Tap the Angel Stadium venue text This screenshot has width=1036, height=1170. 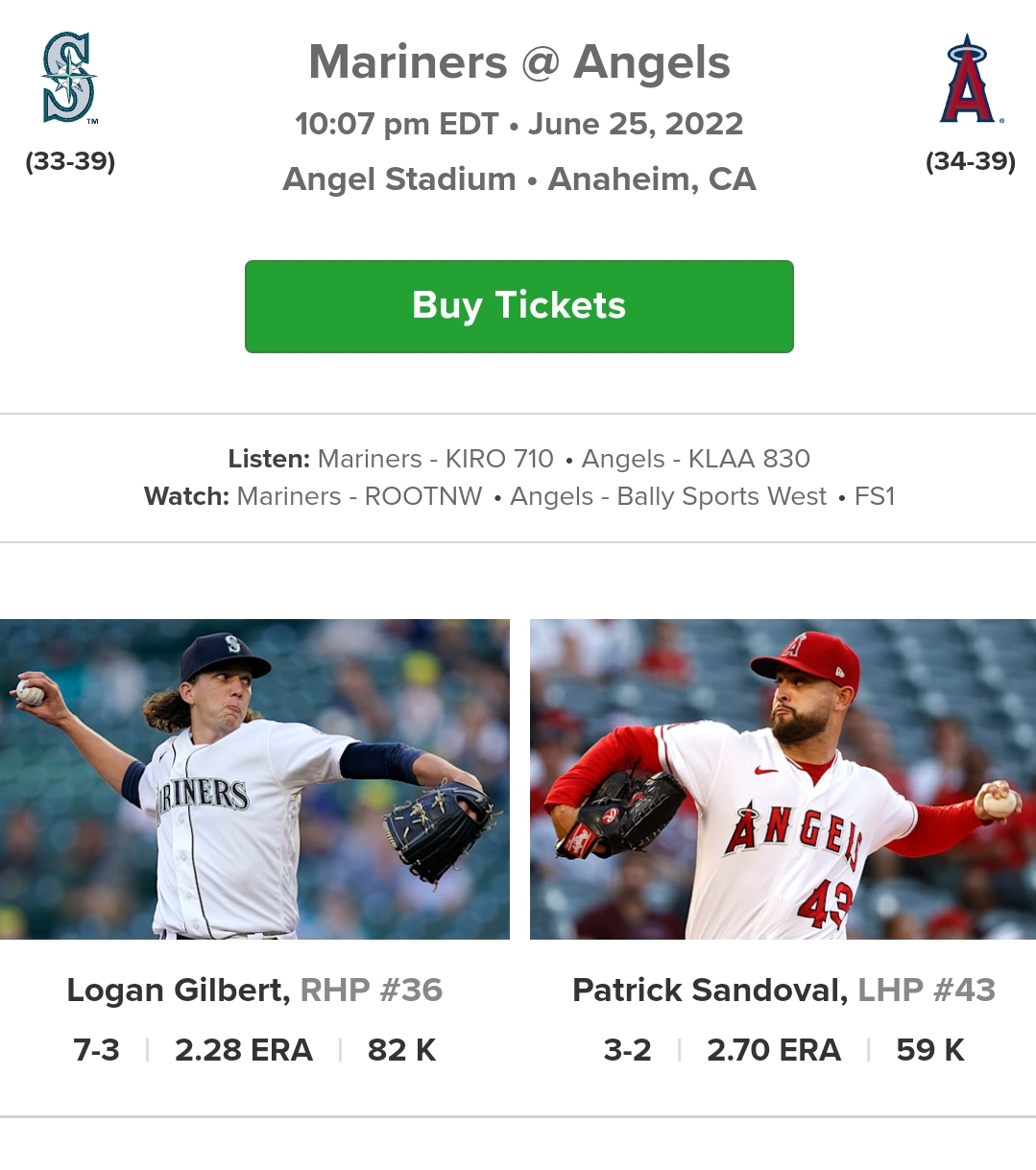coord(399,179)
